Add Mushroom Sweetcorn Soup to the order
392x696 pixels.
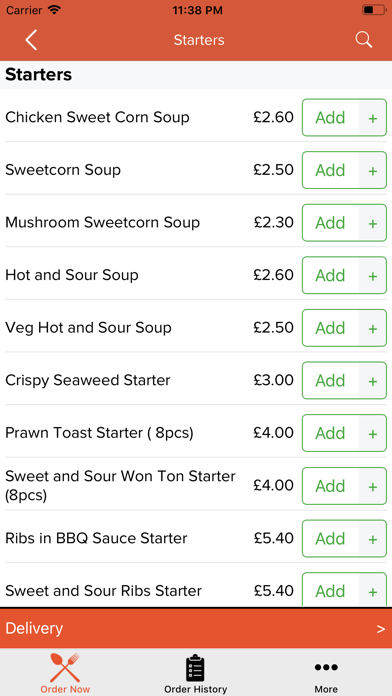click(x=330, y=223)
